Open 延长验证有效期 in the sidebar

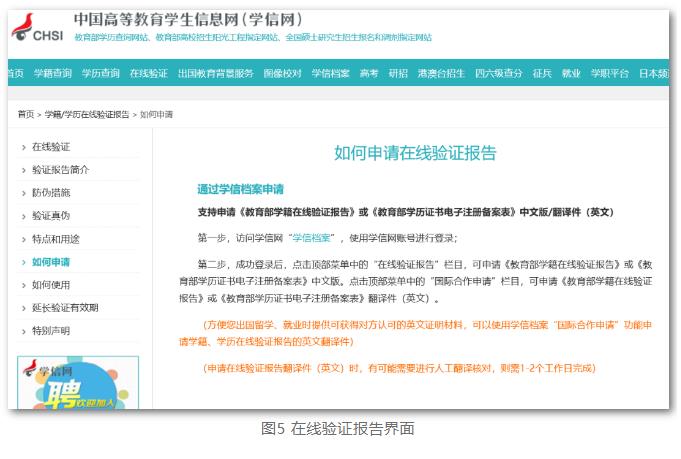(x=65, y=308)
